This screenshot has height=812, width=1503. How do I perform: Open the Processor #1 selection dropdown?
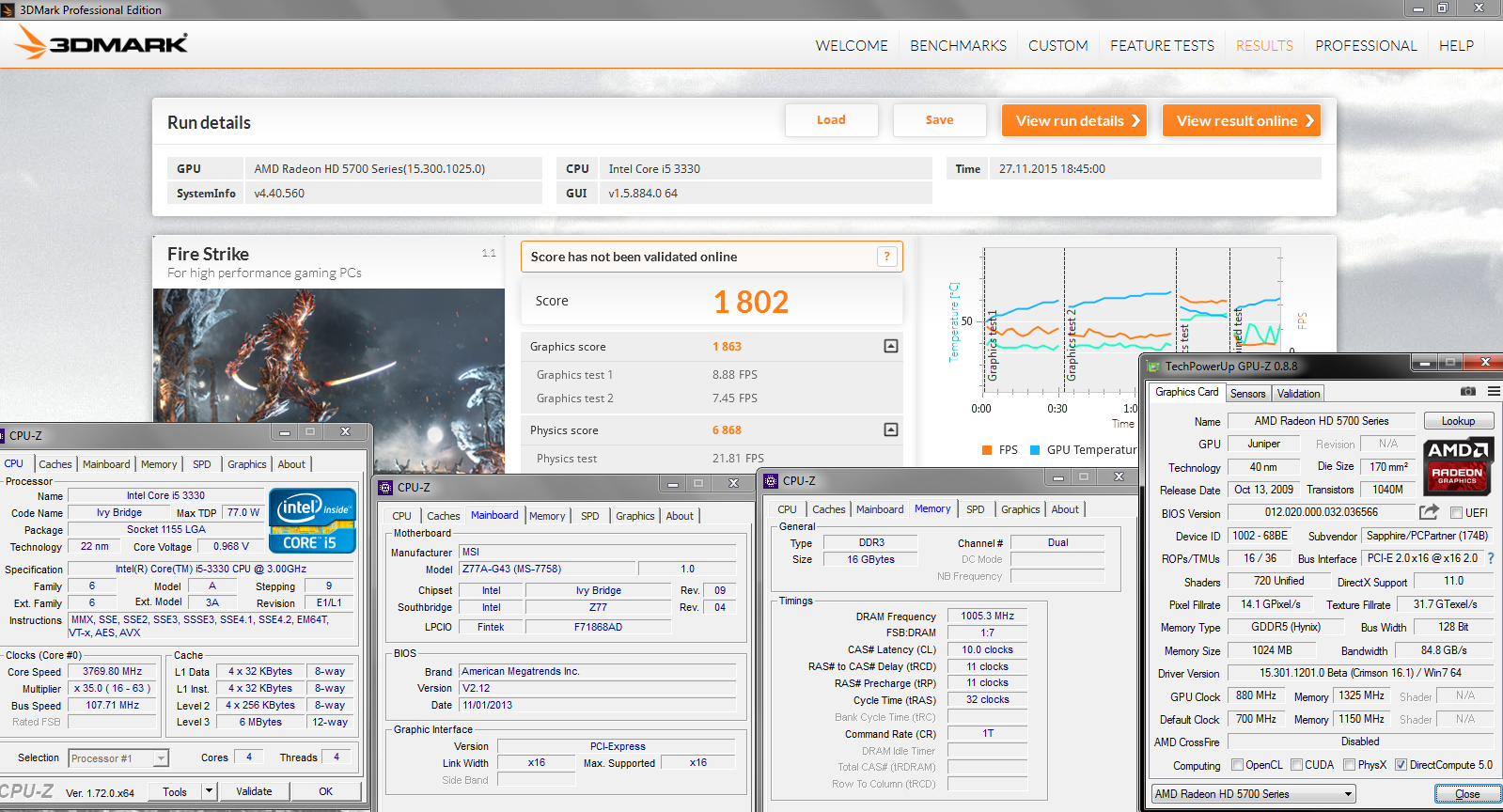118,758
